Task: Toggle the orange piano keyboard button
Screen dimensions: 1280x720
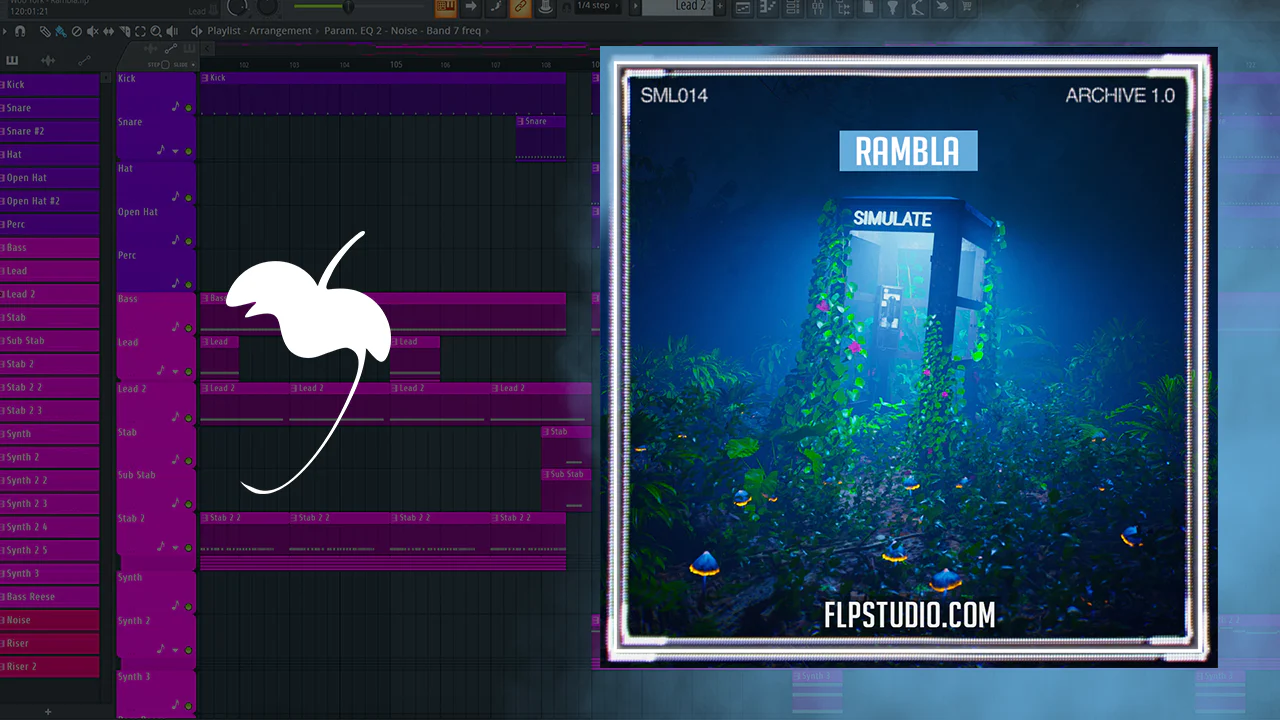Action: pyautogui.click(x=446, y=7)
